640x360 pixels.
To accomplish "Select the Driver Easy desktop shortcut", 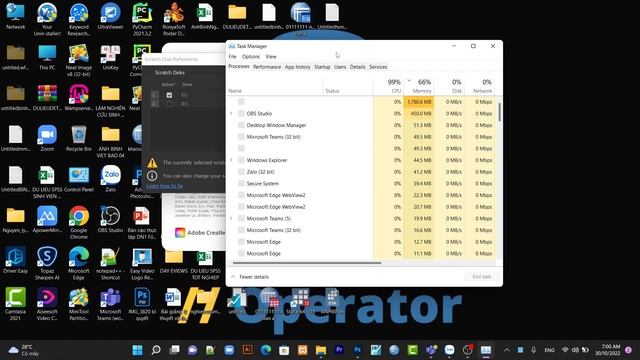I will click(x=16, y=260).
